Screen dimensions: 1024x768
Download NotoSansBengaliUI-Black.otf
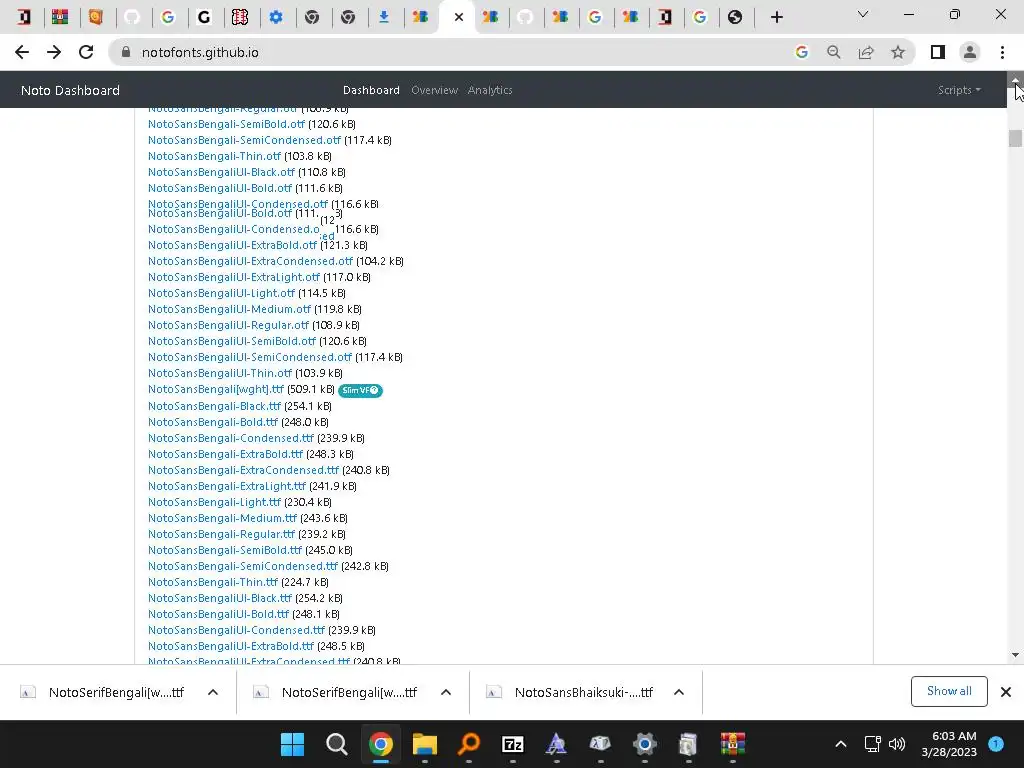click(221, 172)
